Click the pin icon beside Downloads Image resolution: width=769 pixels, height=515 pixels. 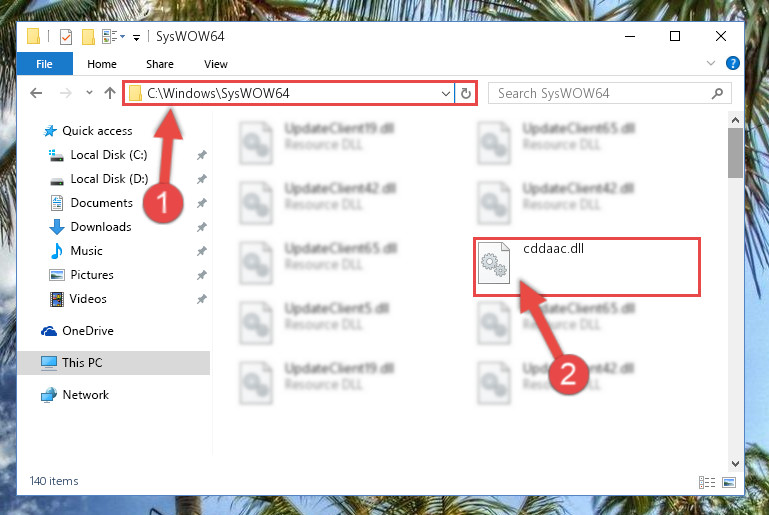click(202, 227)
